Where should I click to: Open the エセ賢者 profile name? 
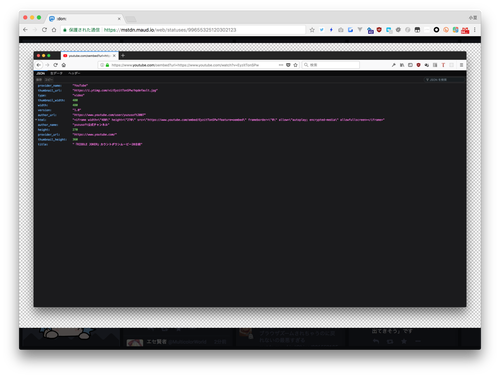(156, 342)
